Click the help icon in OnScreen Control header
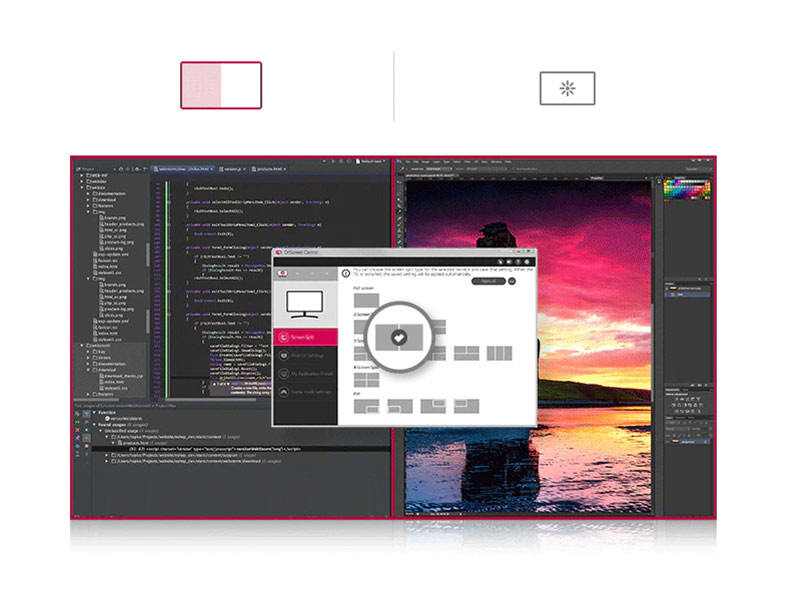800x600 pixels. coord(518,262)
